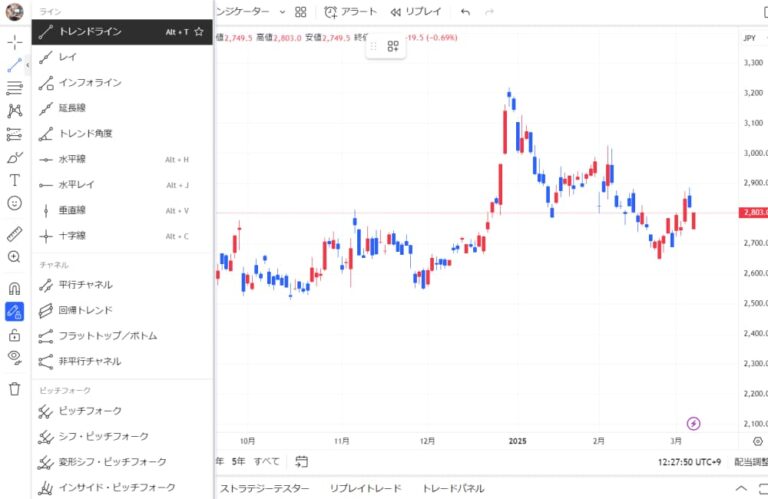Screen dimensions: 768x499
Task: Select the crosshair cursor tool
Action: [15, 42]
